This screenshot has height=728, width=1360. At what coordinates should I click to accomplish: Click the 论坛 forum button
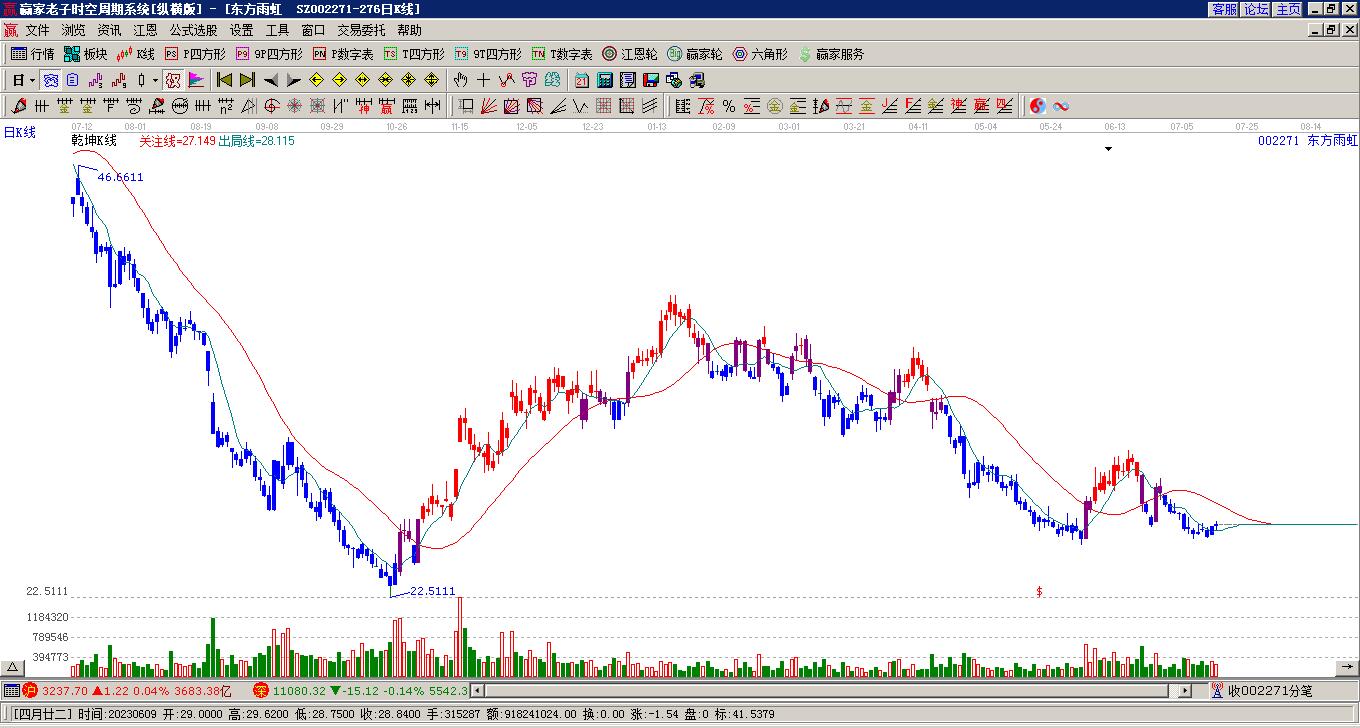(x=1257, y=9)
